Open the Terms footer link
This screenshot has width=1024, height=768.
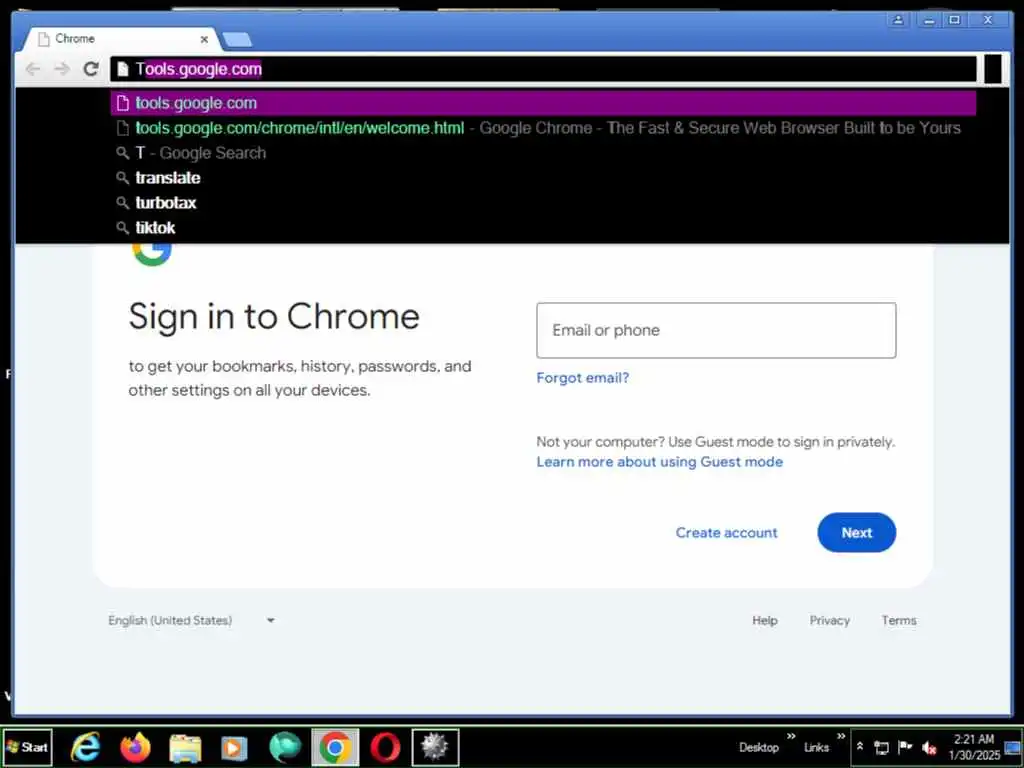click(x=899, y=620)
